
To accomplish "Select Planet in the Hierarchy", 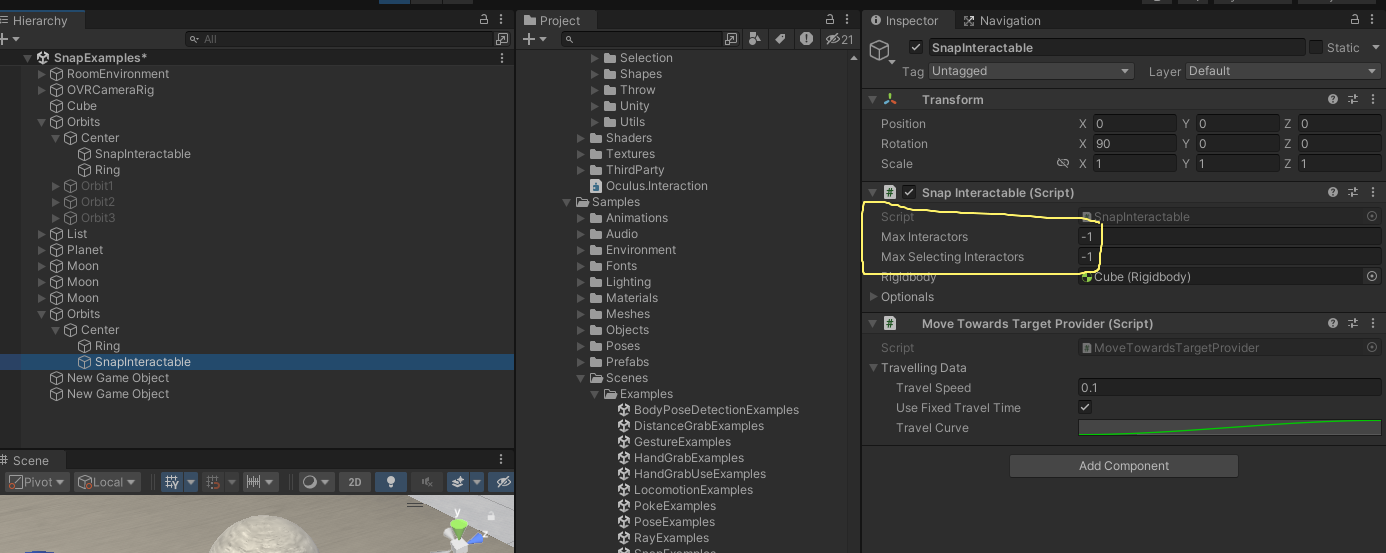I will [x=84, y=250].
